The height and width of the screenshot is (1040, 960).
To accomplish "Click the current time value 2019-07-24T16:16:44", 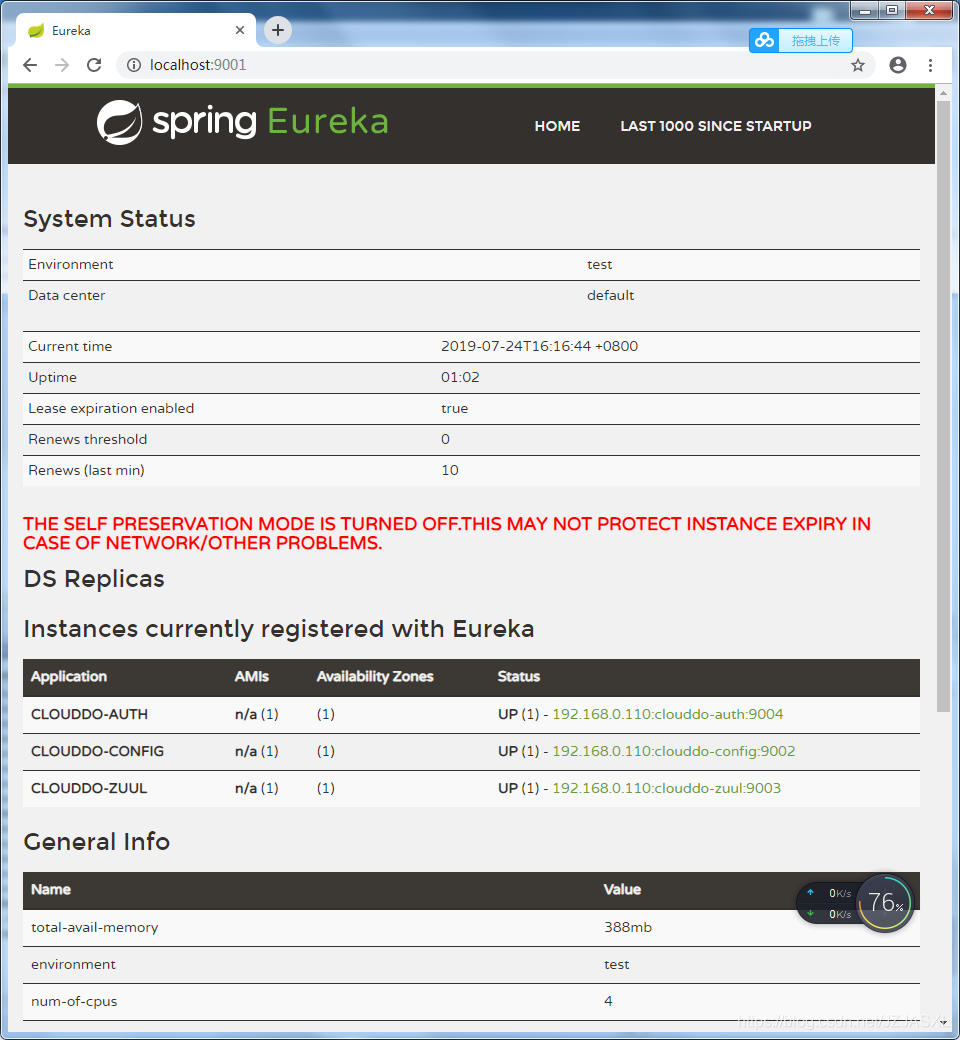I will (539, 346).
